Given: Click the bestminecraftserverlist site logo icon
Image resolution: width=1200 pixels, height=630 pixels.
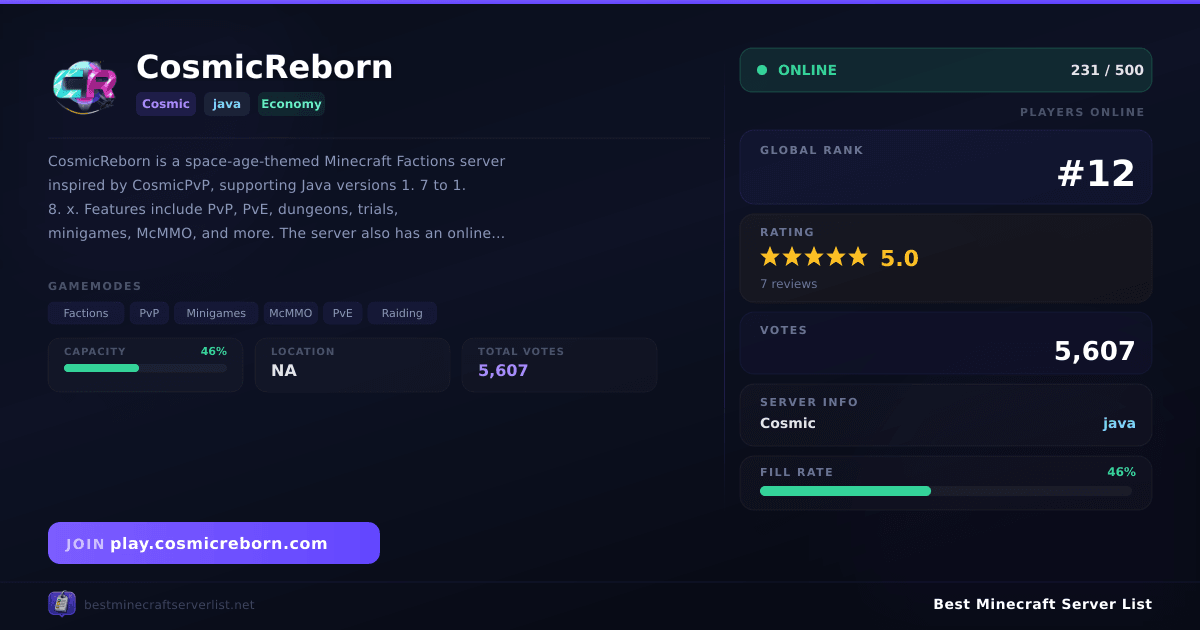Looking at the screenshot, I should 62,603.
